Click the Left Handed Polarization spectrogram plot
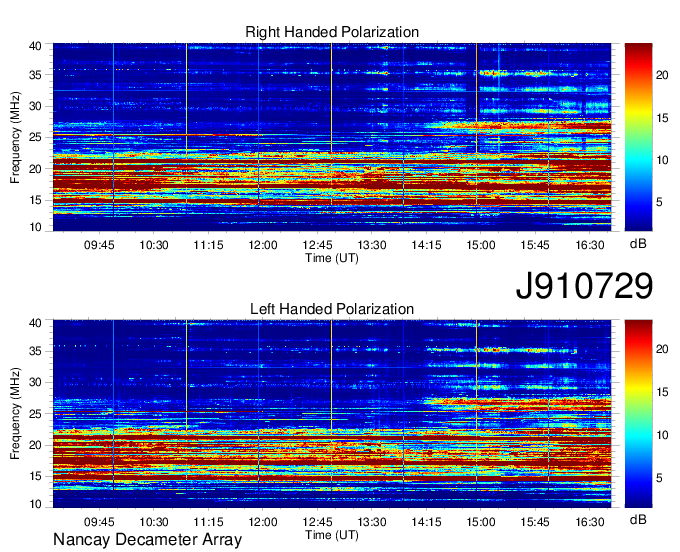 (x=332, y=414)
